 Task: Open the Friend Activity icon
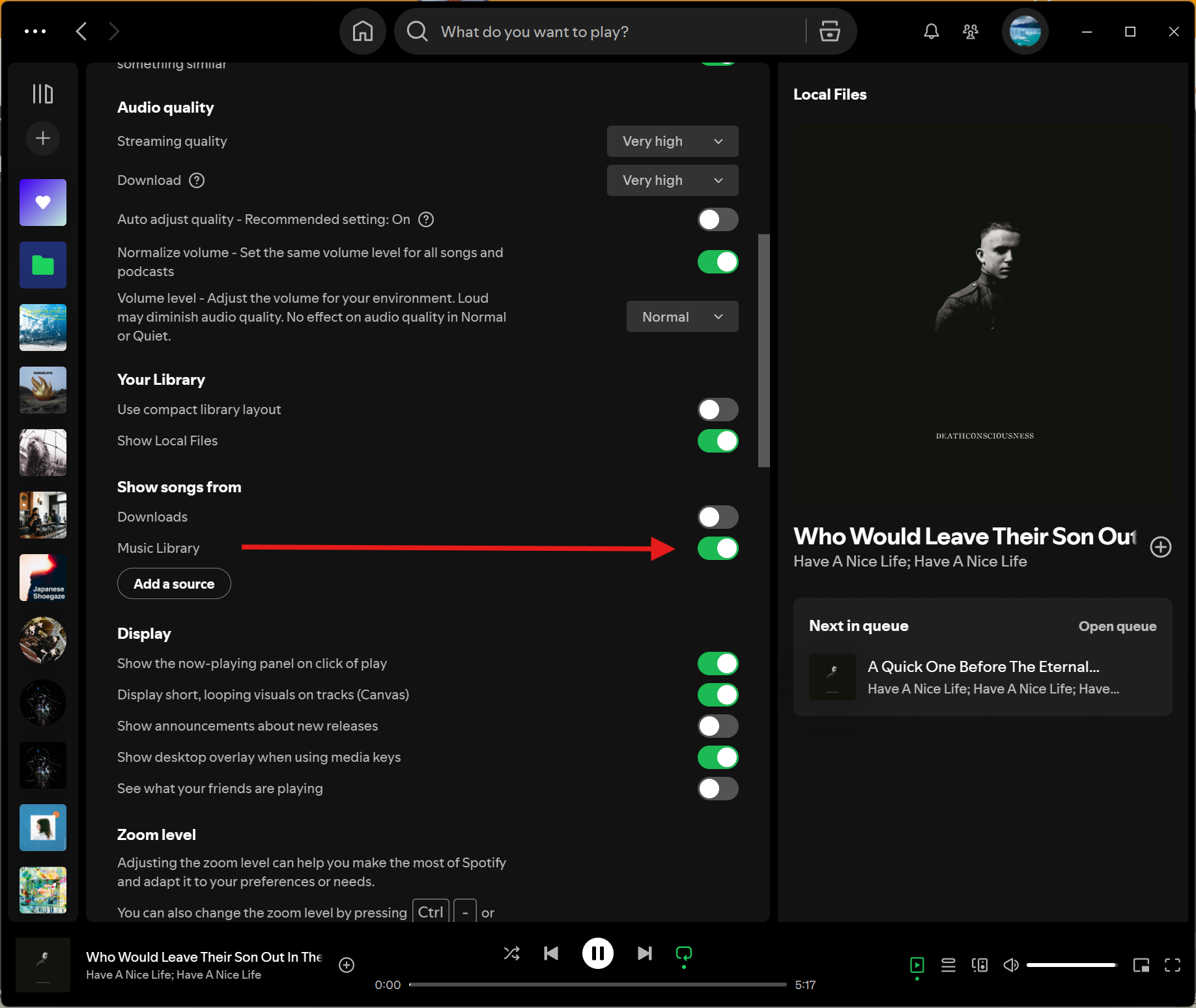click(x=971, y=31)
